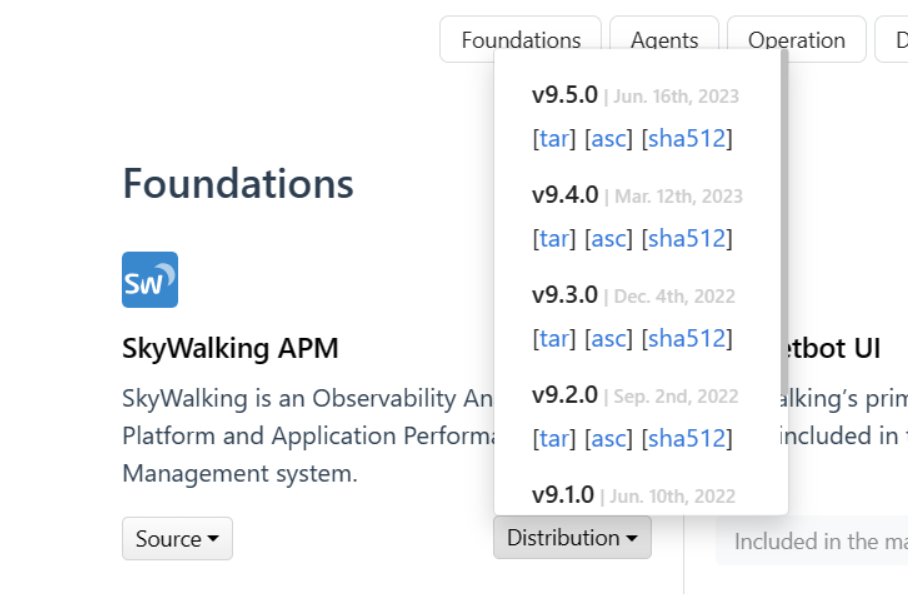
Task: Click the SkyWalking SW logo icon
Action: [150, 280]
